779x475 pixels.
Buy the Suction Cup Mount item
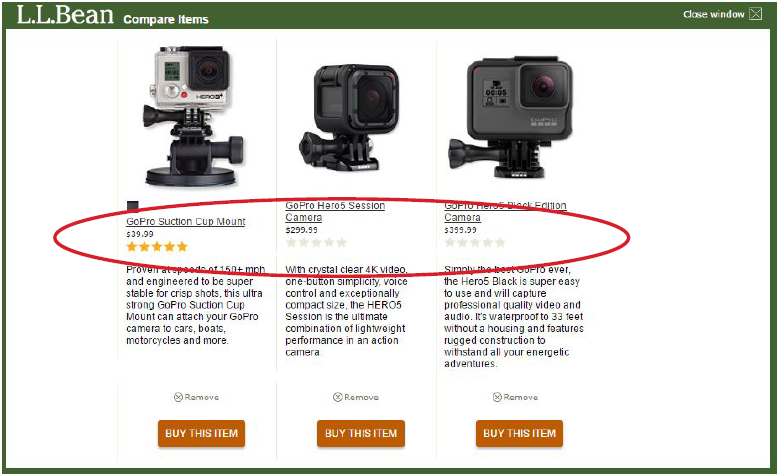[202, 433]
